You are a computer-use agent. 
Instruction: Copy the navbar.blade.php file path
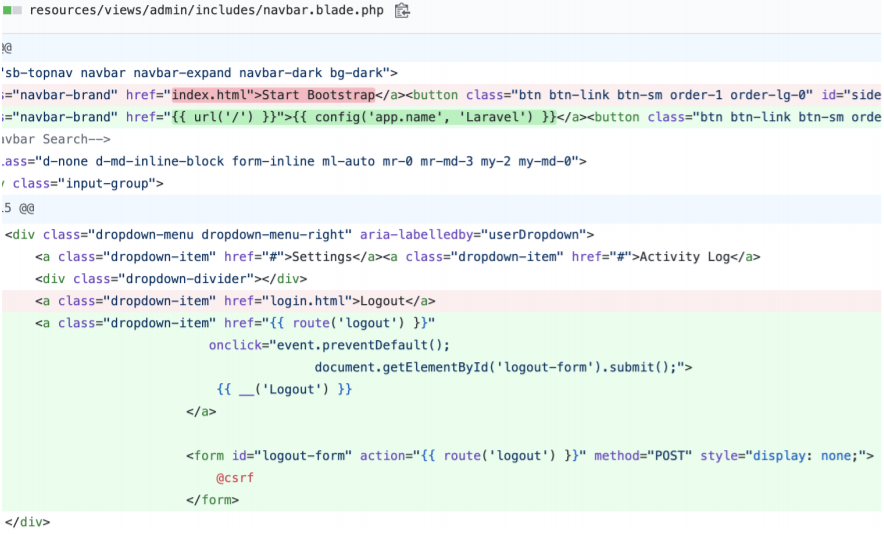[401, 10]
